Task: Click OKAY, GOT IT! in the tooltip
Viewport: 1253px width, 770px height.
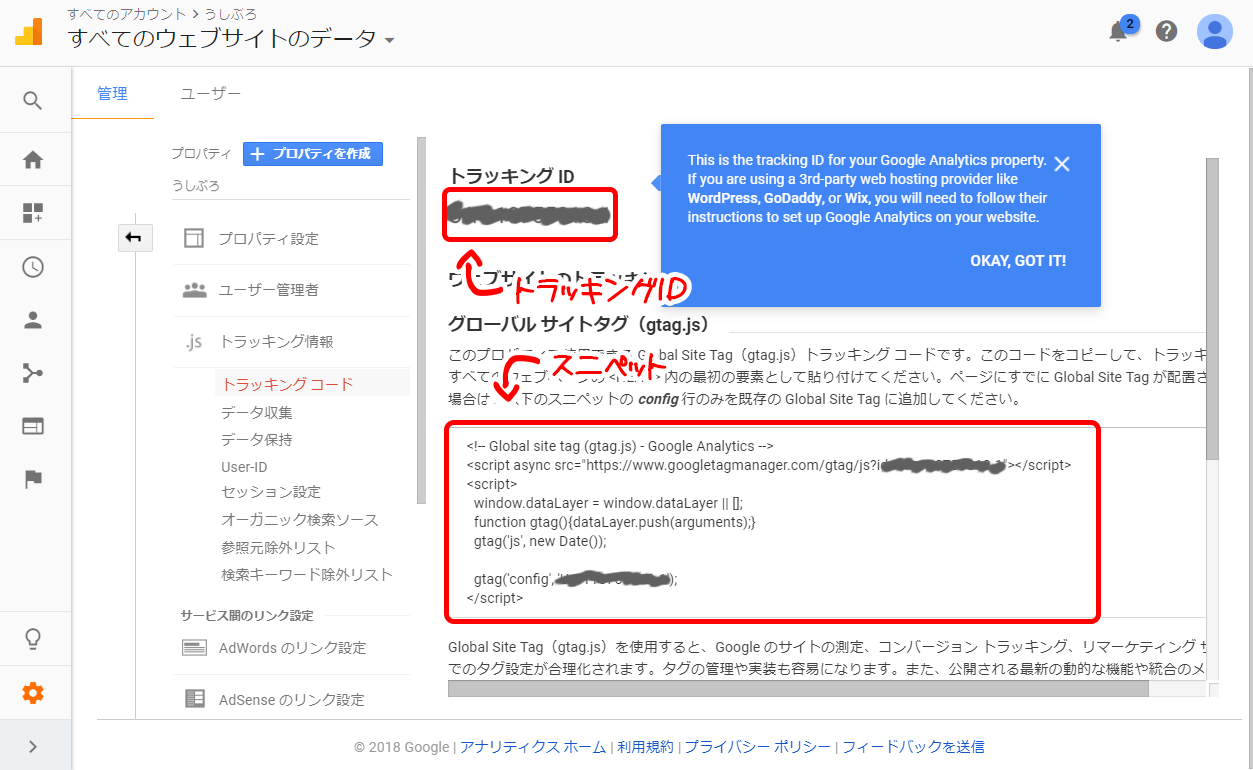Action: coord(1018,261)
